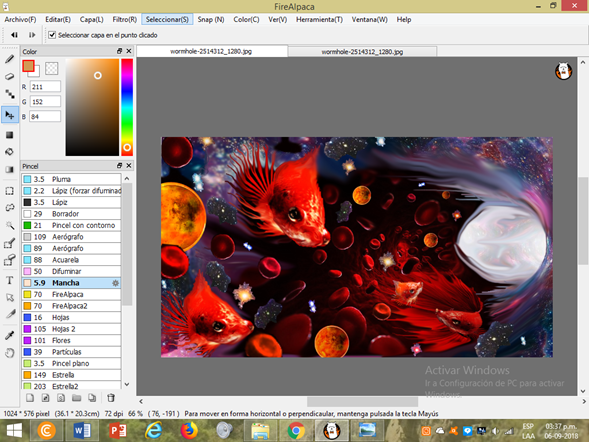The height and width of the screenshot is (442, 589).
Task: Select the Acuarela brush
Action: (x=71, y=260)
